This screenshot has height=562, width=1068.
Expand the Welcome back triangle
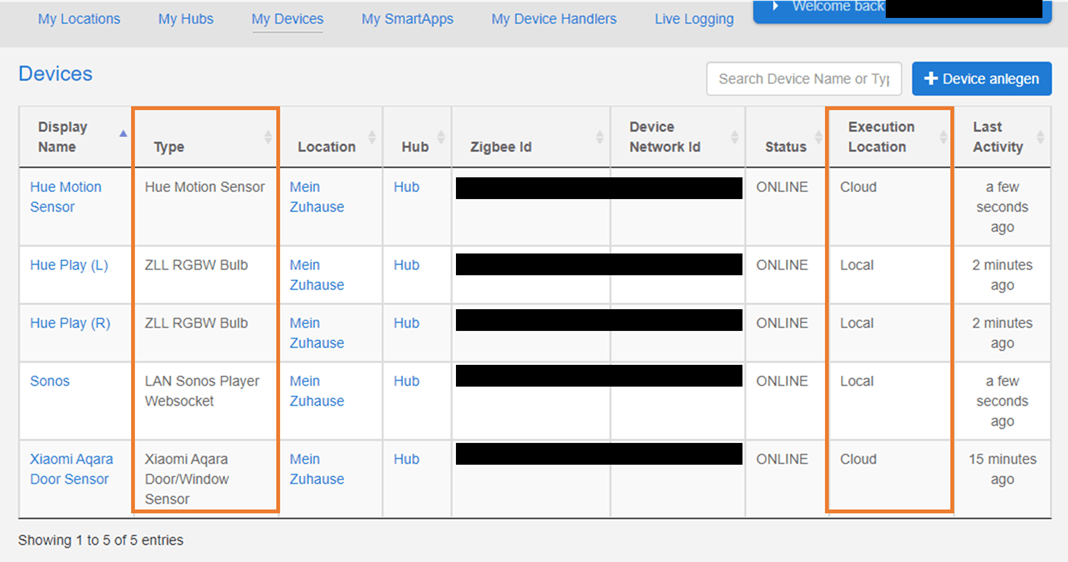click(775, 6)
